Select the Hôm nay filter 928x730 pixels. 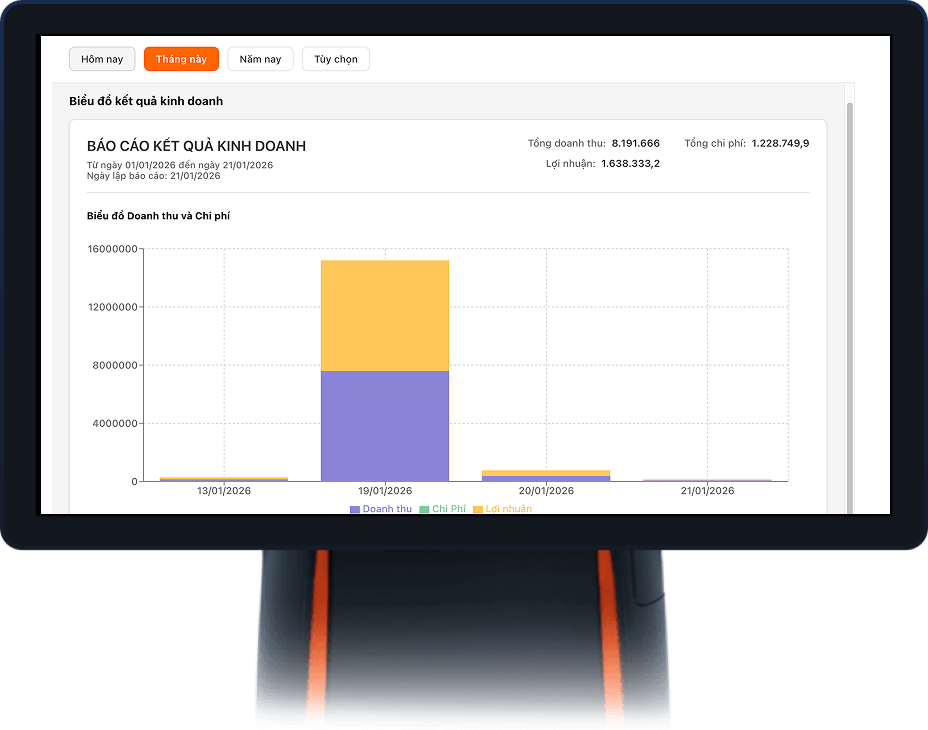click(102, 60)
